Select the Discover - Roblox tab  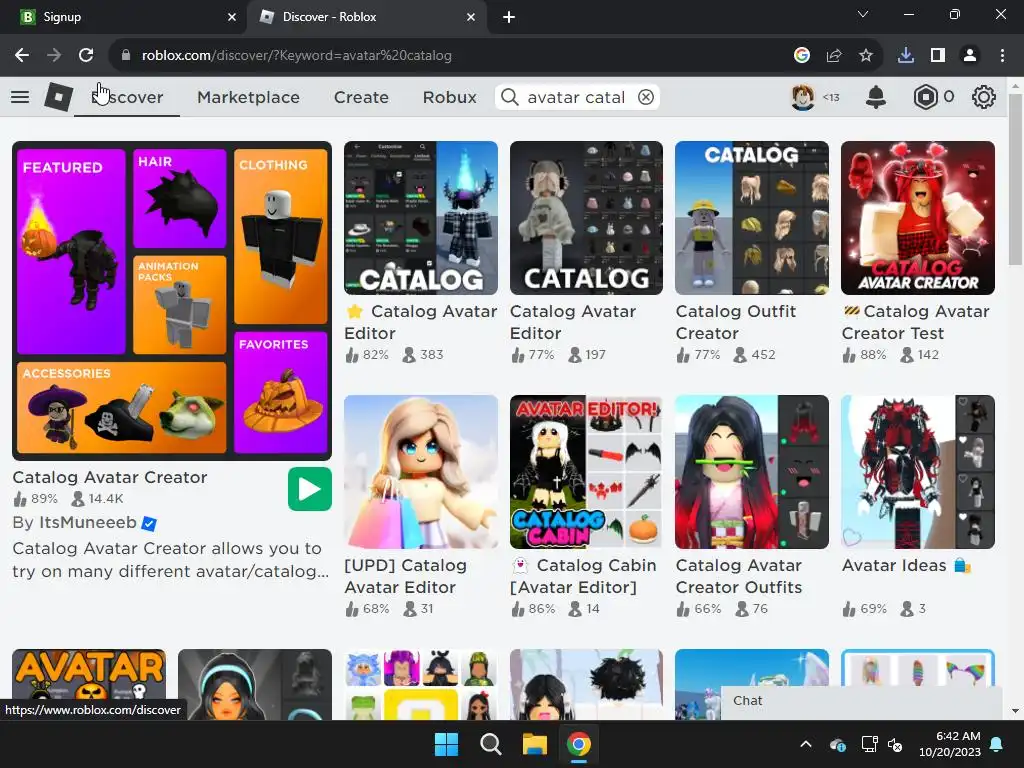(366, 17)
